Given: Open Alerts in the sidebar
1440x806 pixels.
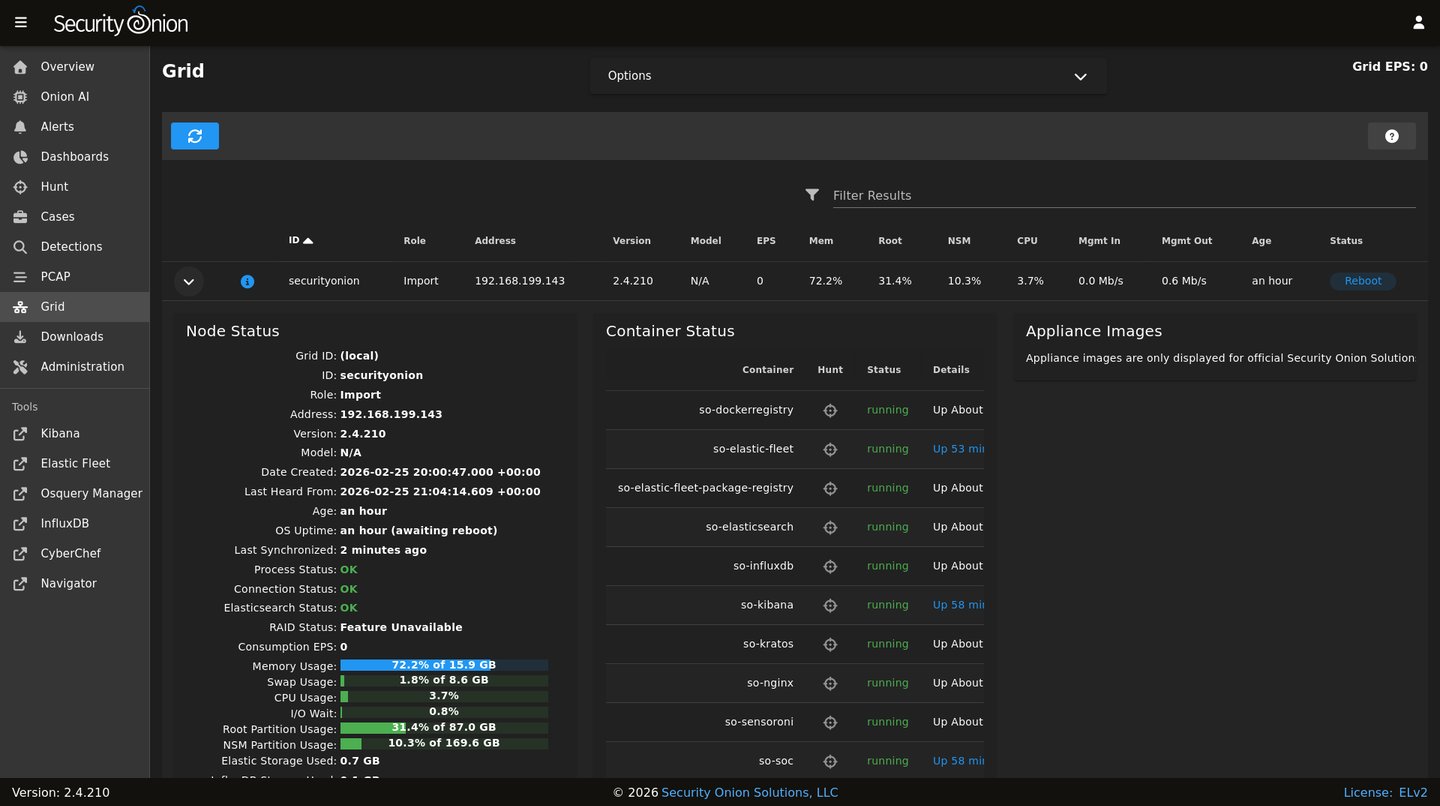Looking at the screenshot, I should pyautogui.click(x=57, y=127).
